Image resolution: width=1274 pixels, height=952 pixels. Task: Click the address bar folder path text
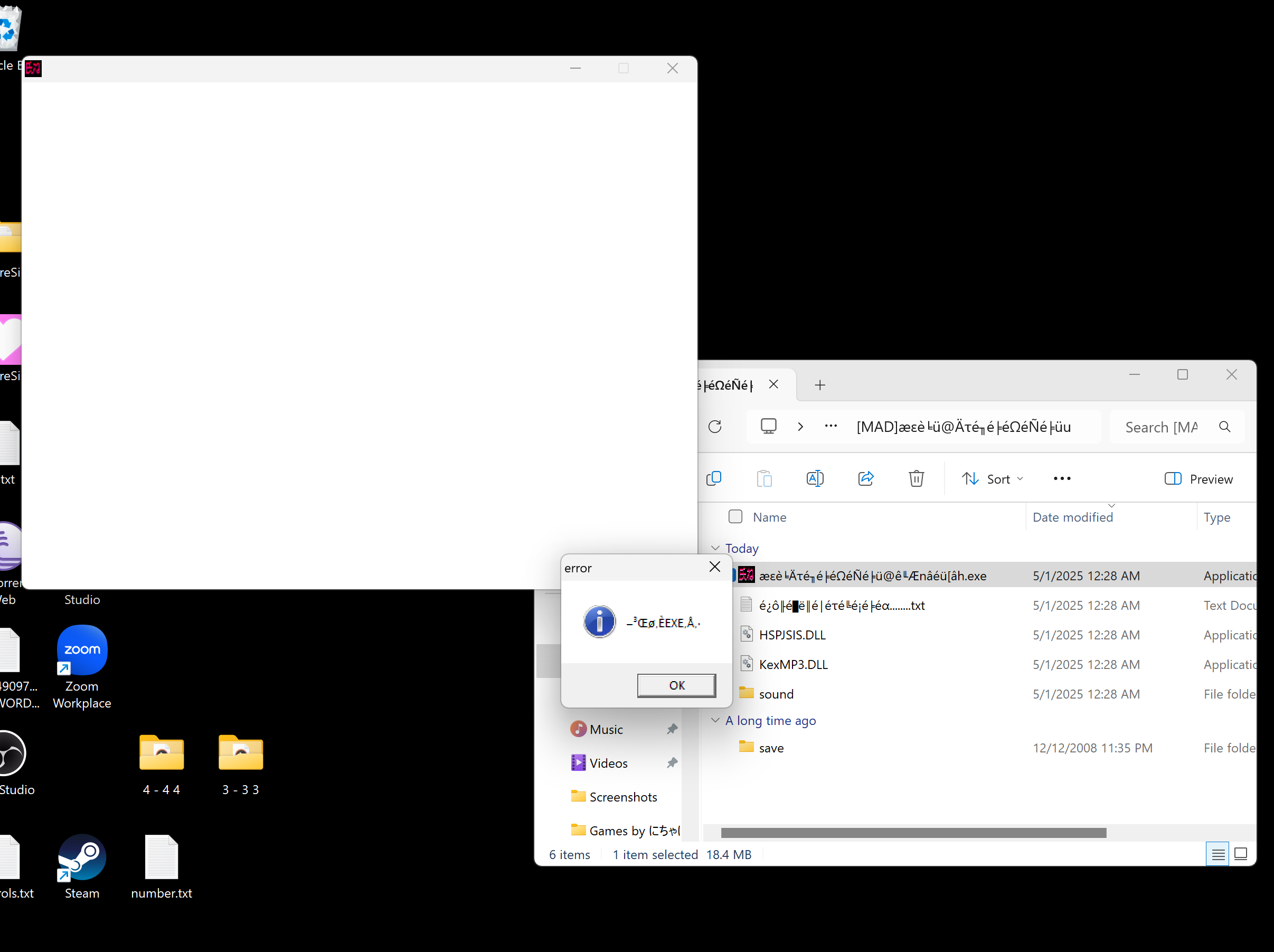[x=964, y=427]
